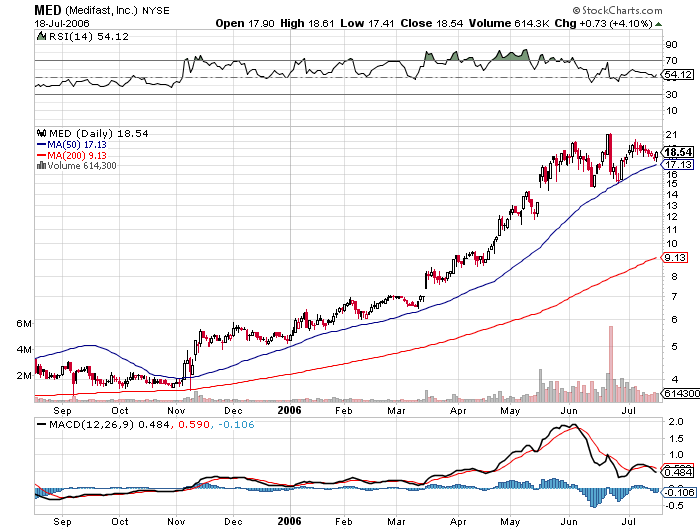The image size is (700, 530).
Task: Click the tall red volume spike bar in late June
Action: click(x=611, y=364)
